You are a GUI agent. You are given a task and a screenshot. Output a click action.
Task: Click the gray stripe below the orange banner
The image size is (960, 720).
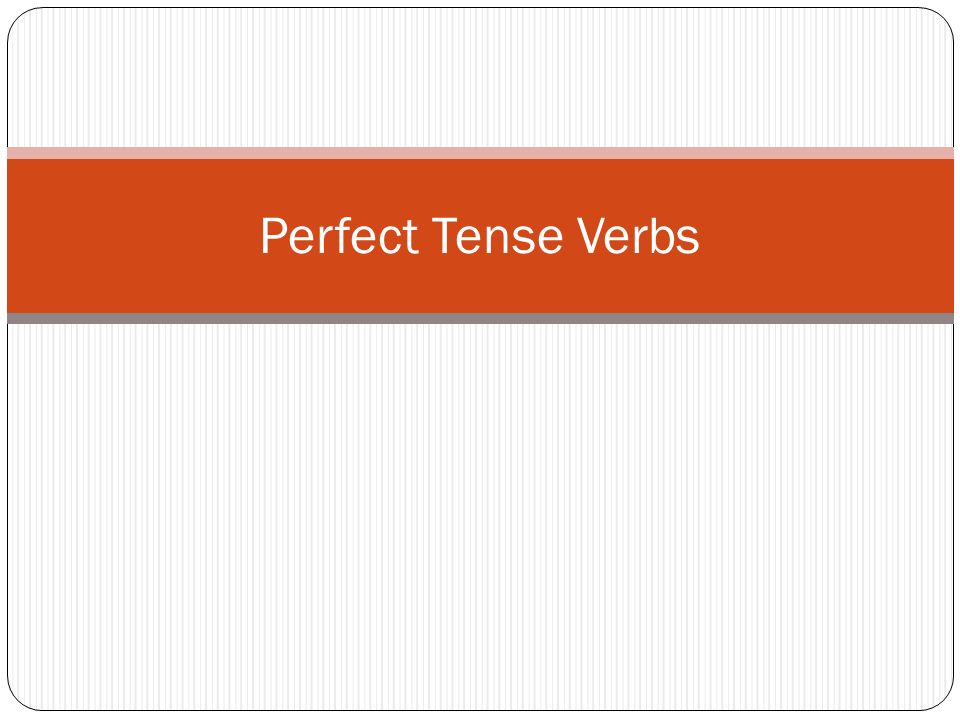tap(480, 318)
